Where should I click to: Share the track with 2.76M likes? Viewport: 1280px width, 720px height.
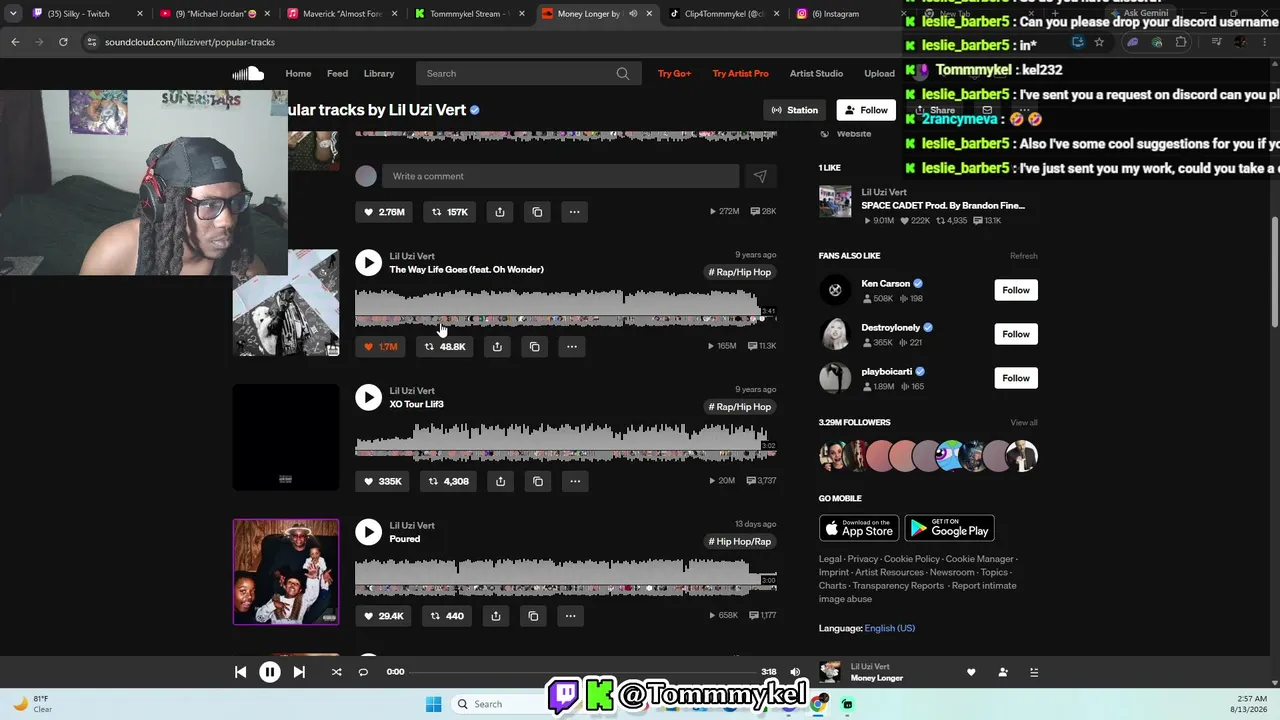click(500, 212)
